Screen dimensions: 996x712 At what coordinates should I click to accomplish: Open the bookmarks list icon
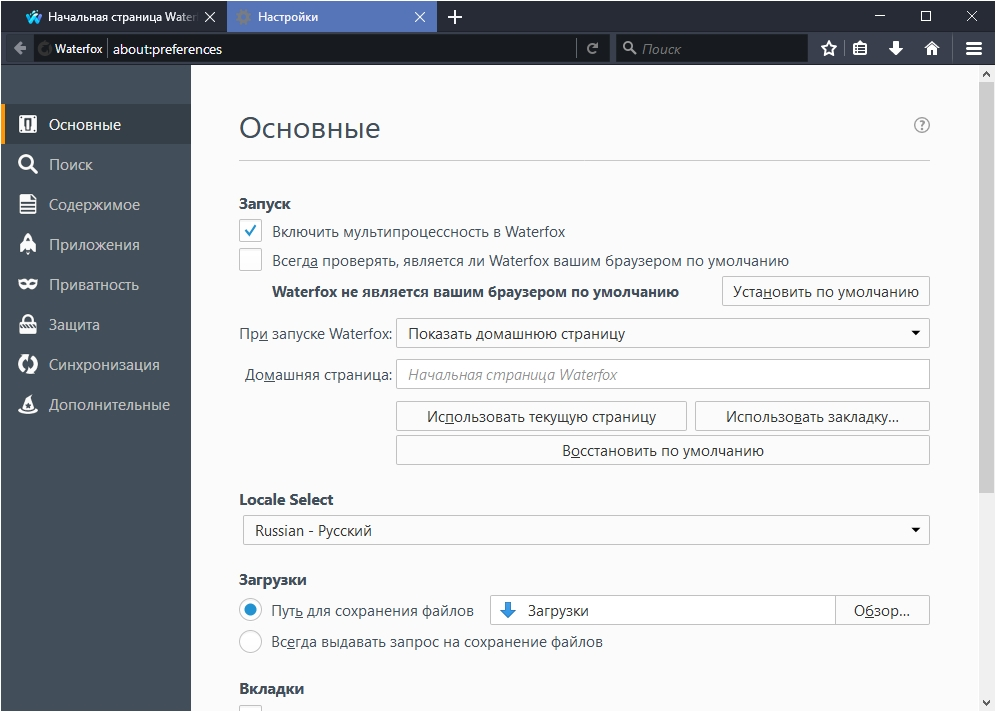tap(860, 48)
